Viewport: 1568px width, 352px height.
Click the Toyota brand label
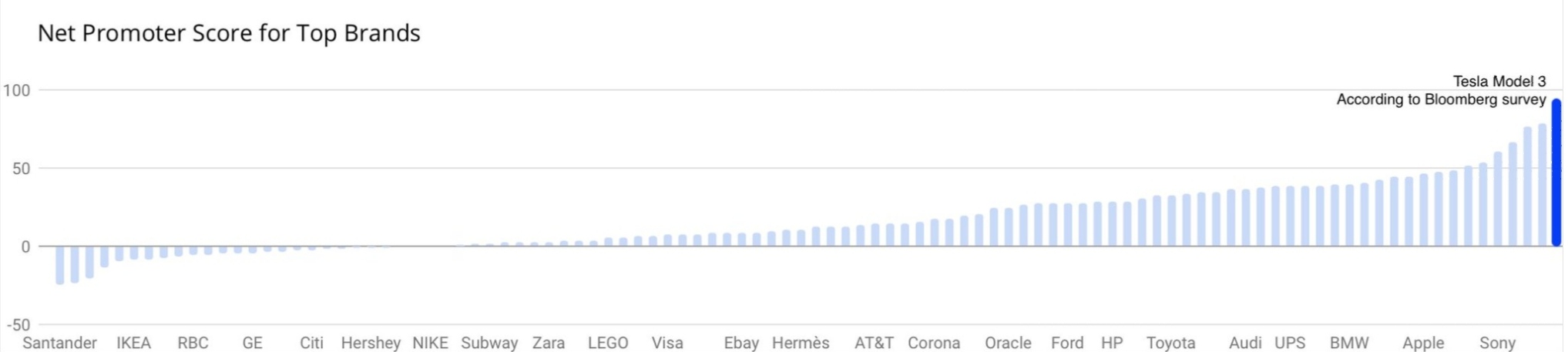(1170, 343)
